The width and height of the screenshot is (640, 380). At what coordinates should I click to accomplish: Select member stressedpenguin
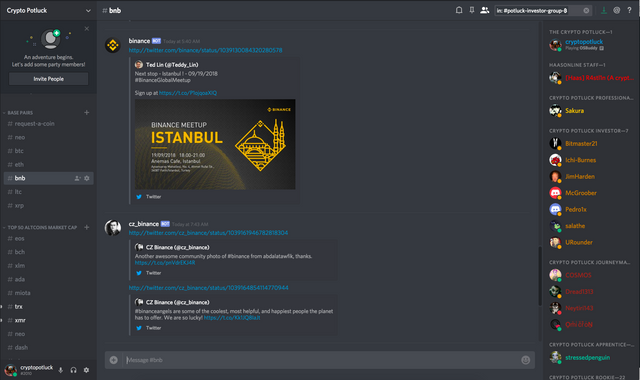coord(591,358)
